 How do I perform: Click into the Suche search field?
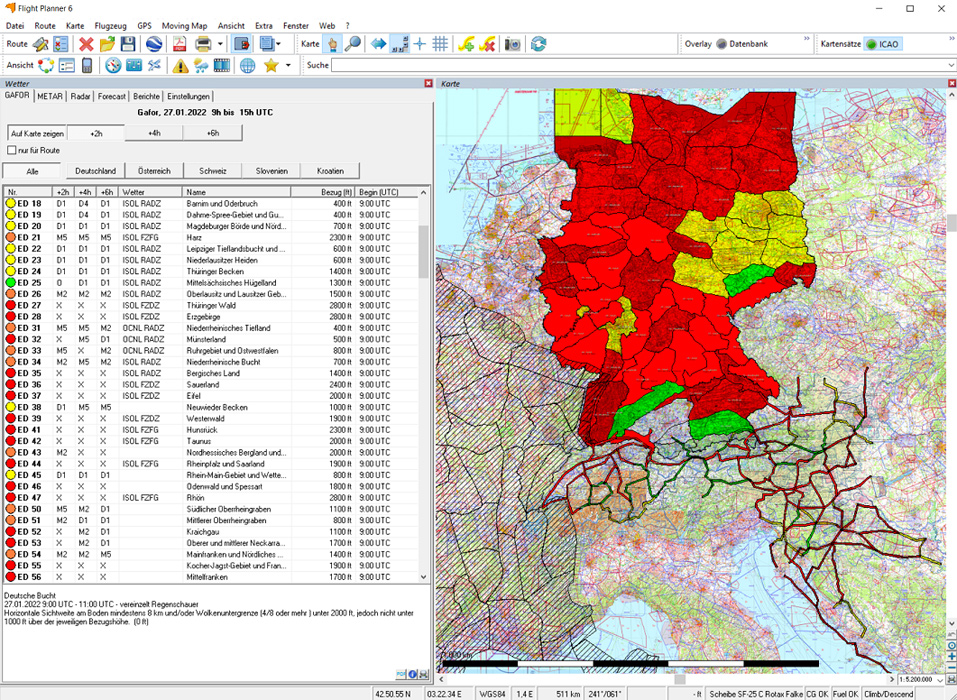[640, 66]
